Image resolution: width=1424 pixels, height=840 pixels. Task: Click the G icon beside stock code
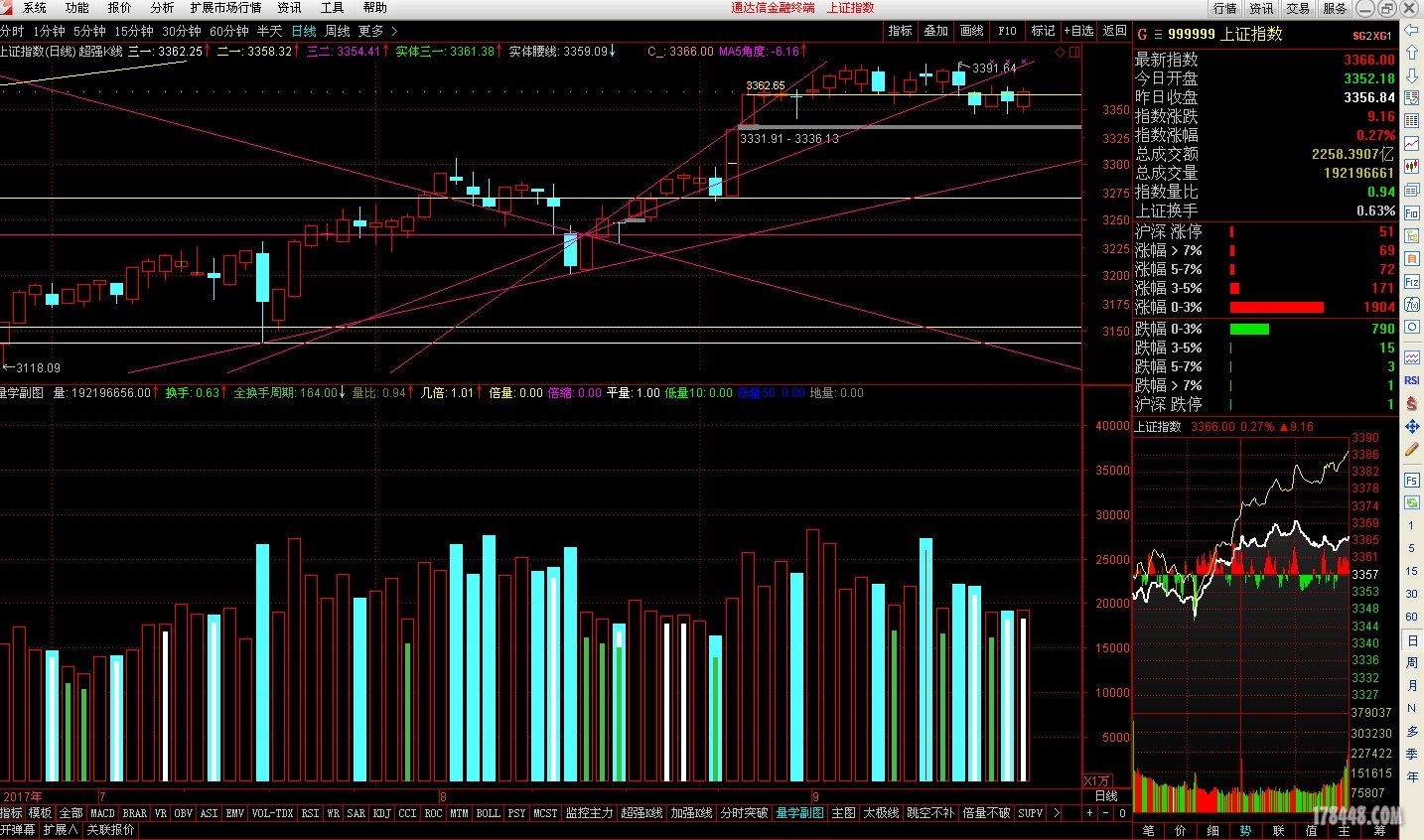click(x=1142, y=34)
